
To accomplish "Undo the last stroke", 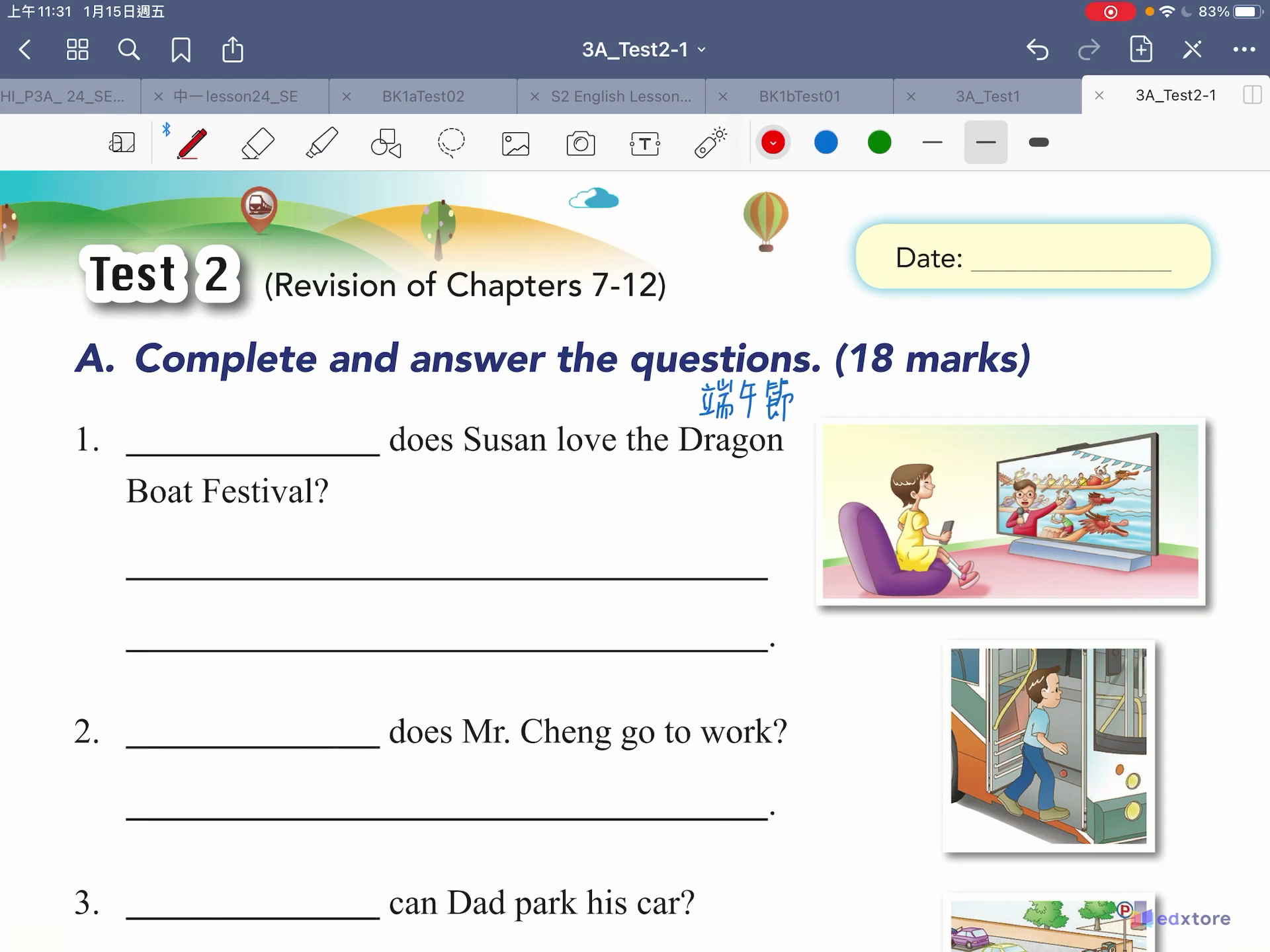I will click(1037, 50).
